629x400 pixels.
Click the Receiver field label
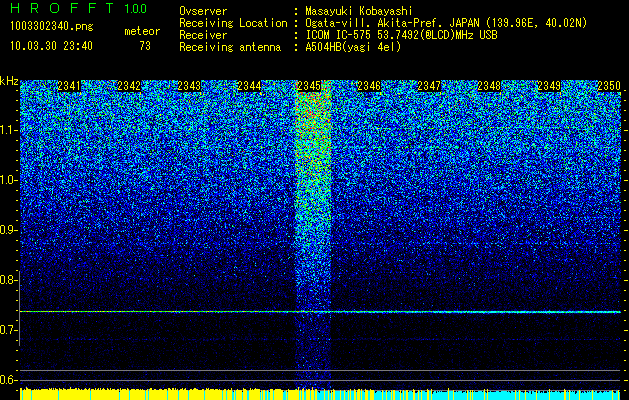203,35
